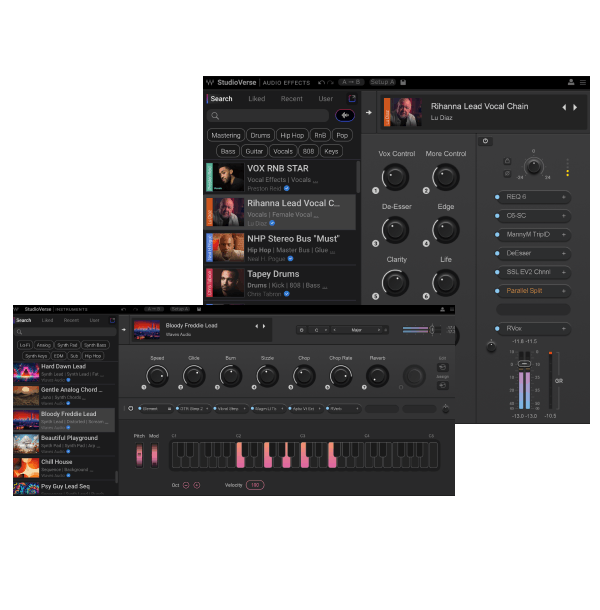Toggle SSL EV2 Chnnl plugin power dot
This screenshot has width=600, height=610.
(497, 272)
